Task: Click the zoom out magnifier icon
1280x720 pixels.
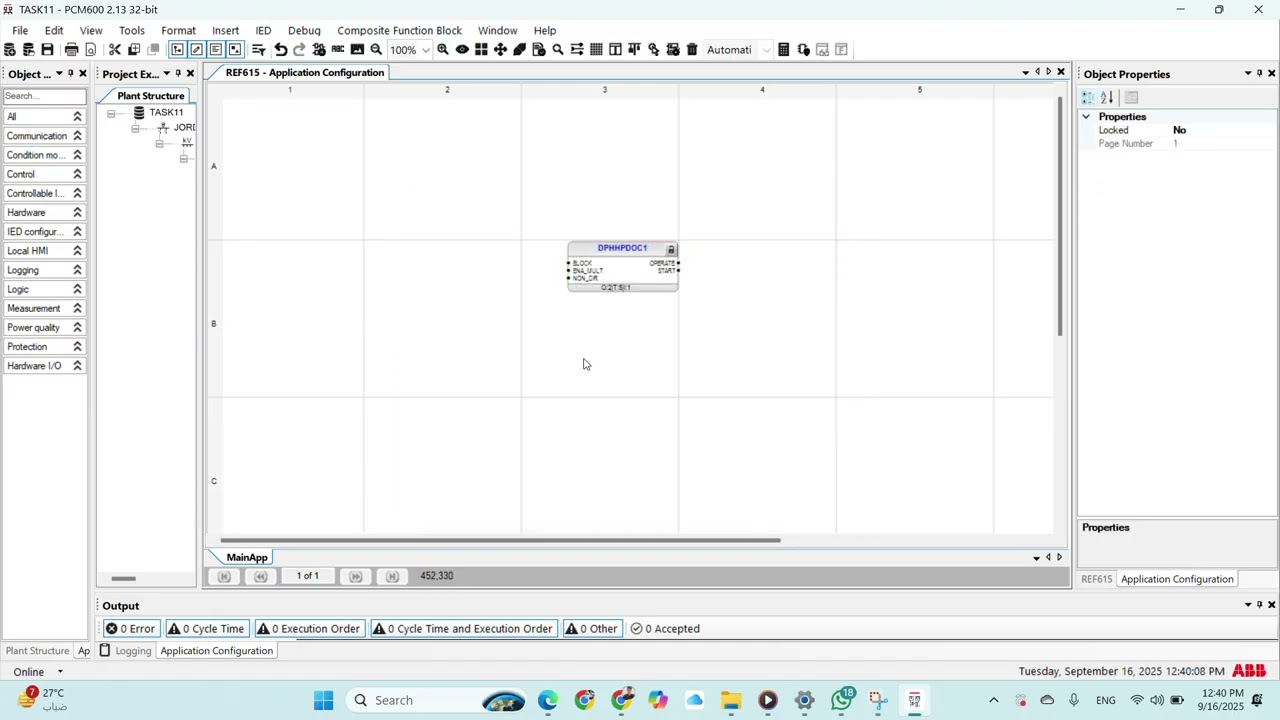Action: click(x=376, y=50)
